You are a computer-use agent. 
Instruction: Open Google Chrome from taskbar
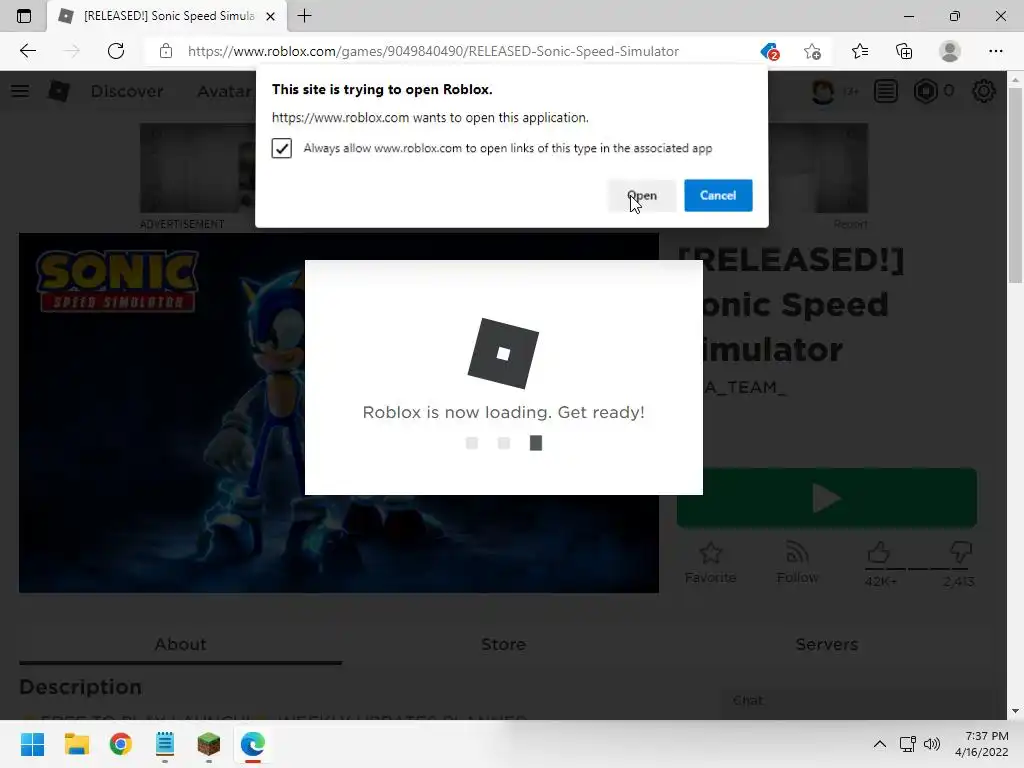(x=121, y=744)
